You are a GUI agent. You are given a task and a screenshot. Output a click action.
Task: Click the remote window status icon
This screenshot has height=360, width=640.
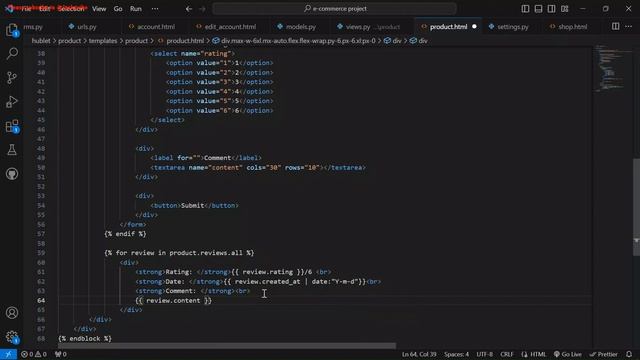click(x=8, y=354)
